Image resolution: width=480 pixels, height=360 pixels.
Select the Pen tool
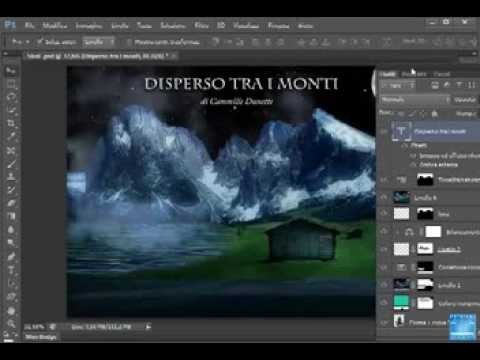point(11,256)
